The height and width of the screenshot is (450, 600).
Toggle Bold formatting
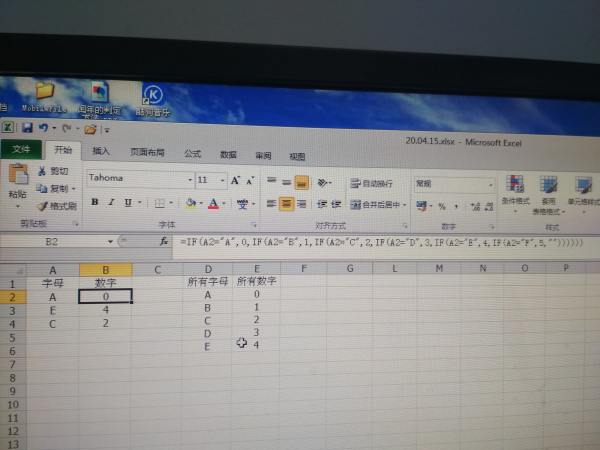click(x=95, y=202)
